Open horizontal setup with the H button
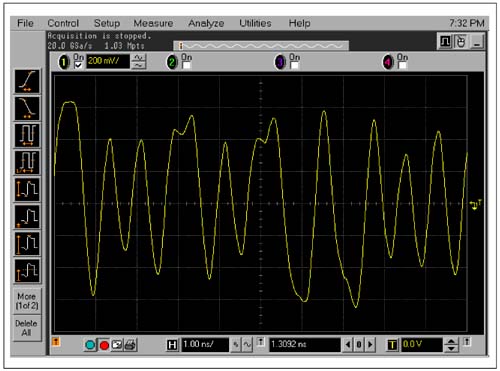This screenshot has width=500, height=371. point(172,345)
